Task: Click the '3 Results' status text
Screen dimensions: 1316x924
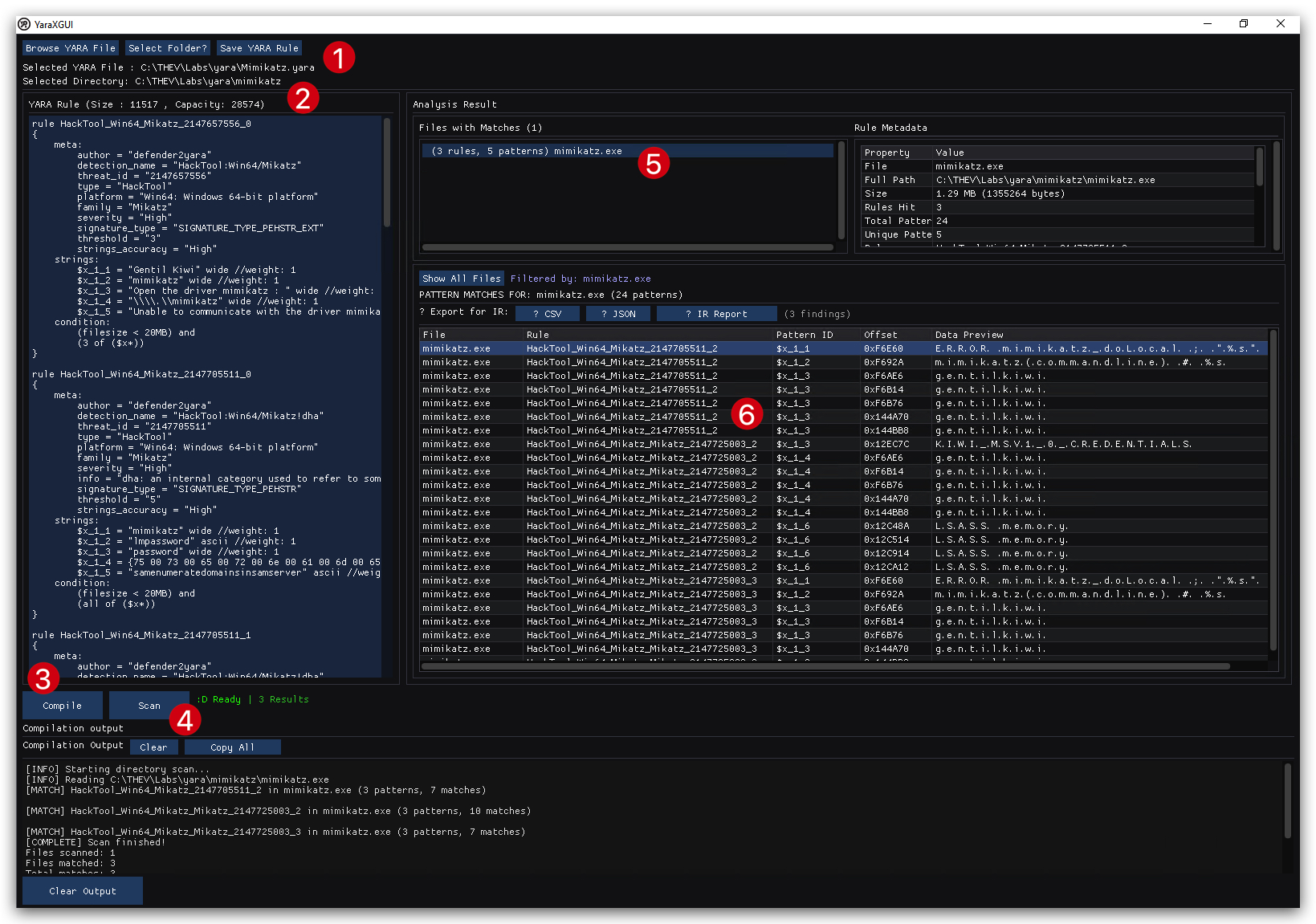Action: 283,699
